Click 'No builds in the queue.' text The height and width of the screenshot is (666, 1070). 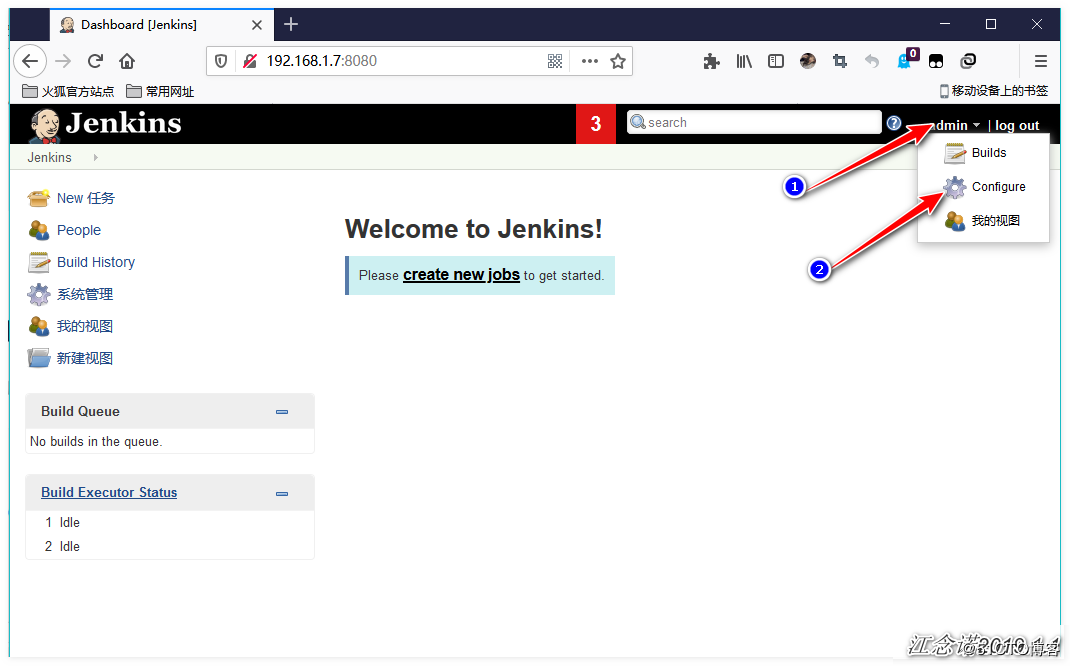coord(96,442)
